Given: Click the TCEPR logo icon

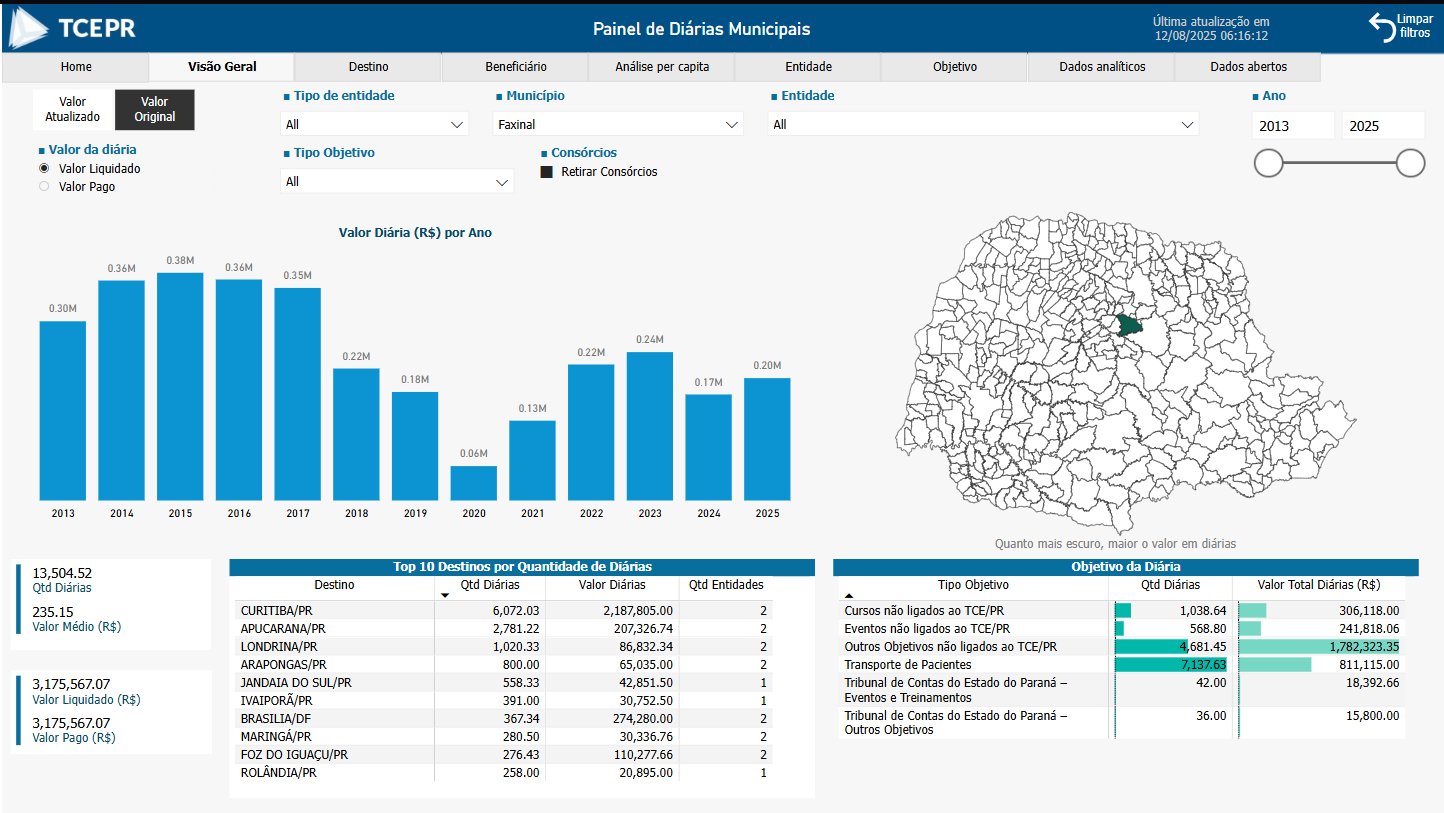Looking at the screenshot, I should coord(28,28).
